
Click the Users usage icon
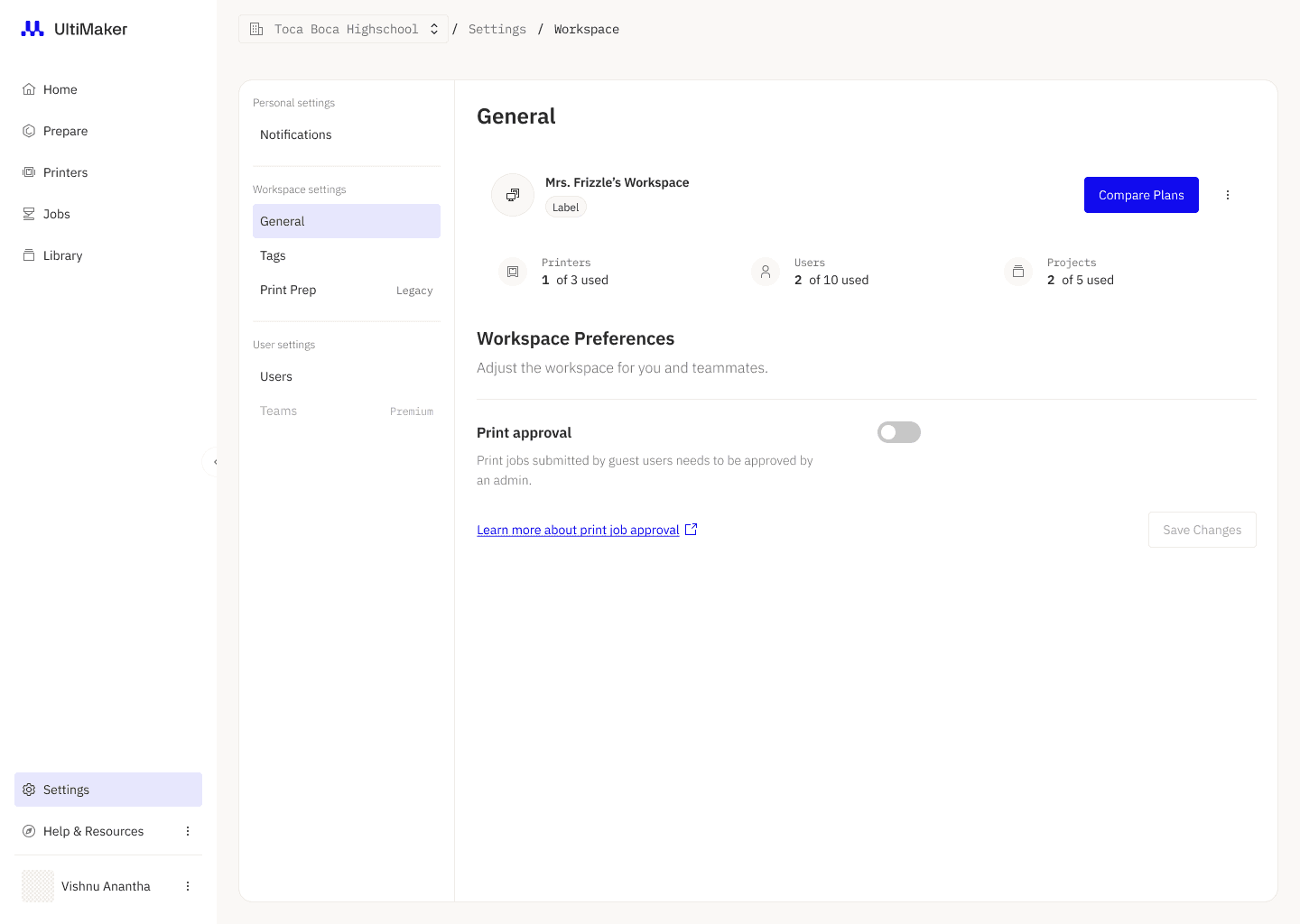click(766, 272)
